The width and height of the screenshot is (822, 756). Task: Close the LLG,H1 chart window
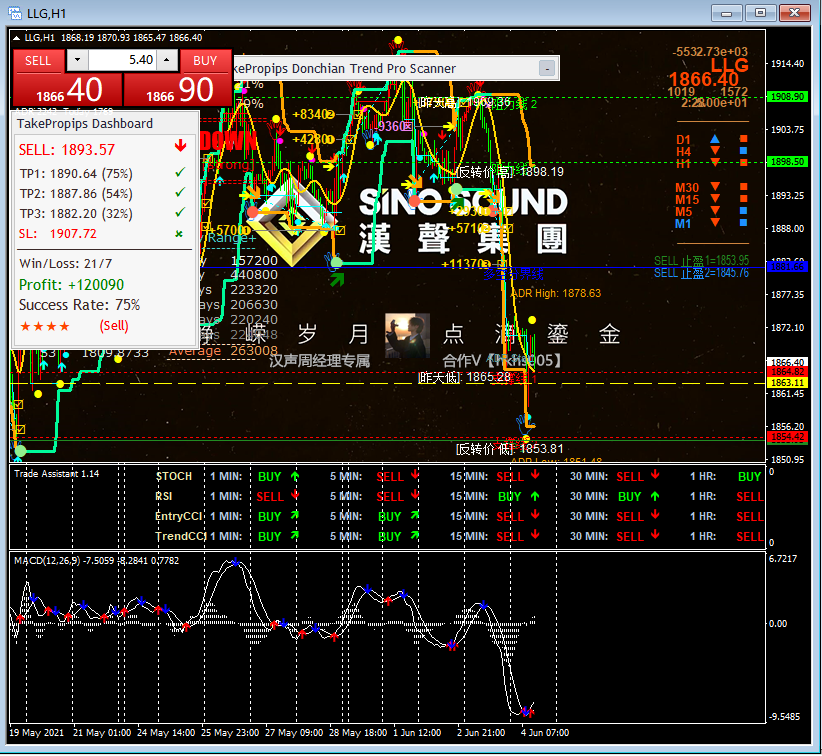pyautogui.click(x=794, y=13)
